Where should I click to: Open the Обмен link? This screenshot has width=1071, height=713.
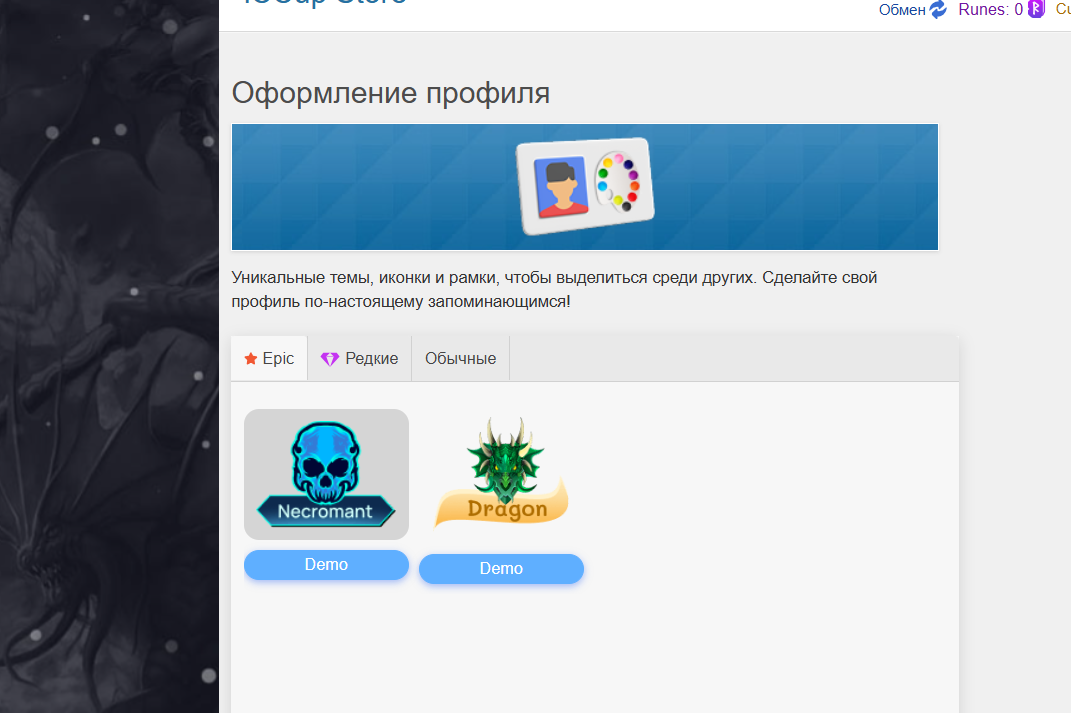coord(902,10)
